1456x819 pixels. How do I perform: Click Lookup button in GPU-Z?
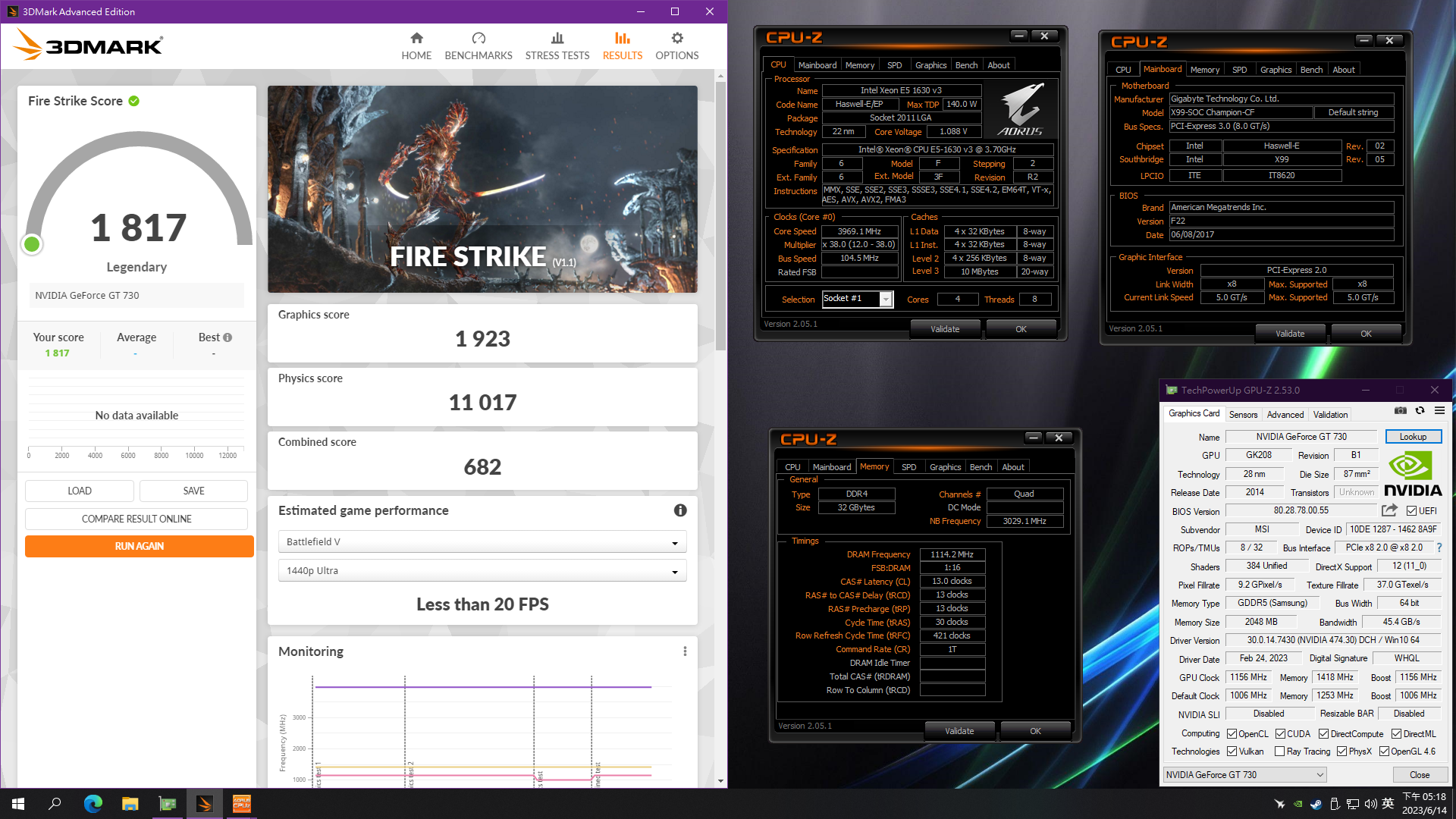1414,437
